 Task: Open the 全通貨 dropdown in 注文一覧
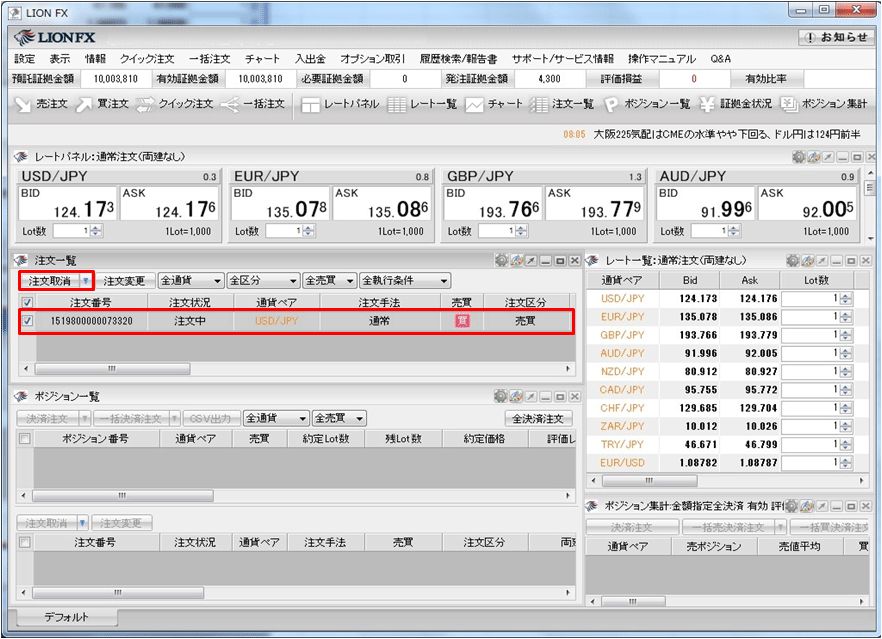point(191,280)
